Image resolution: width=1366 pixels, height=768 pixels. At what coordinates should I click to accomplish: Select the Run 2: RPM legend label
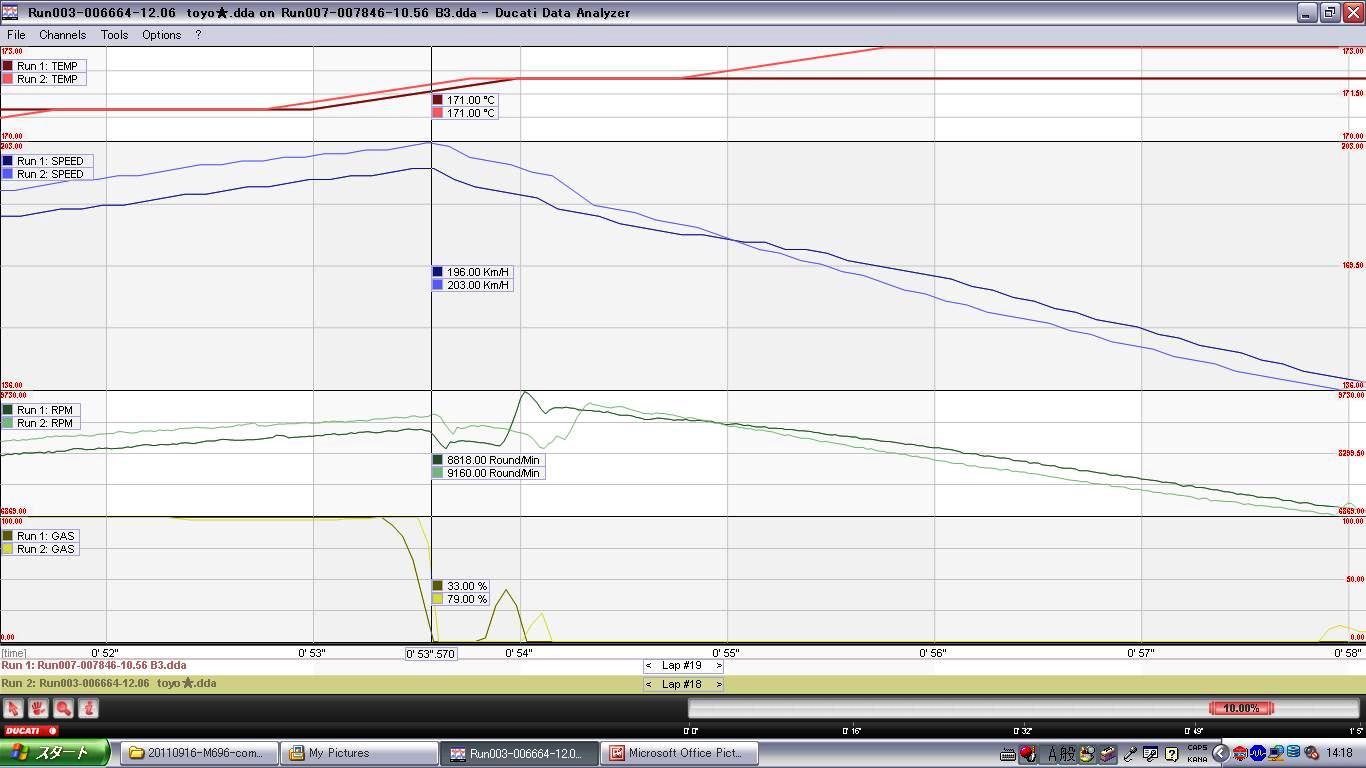45,423
